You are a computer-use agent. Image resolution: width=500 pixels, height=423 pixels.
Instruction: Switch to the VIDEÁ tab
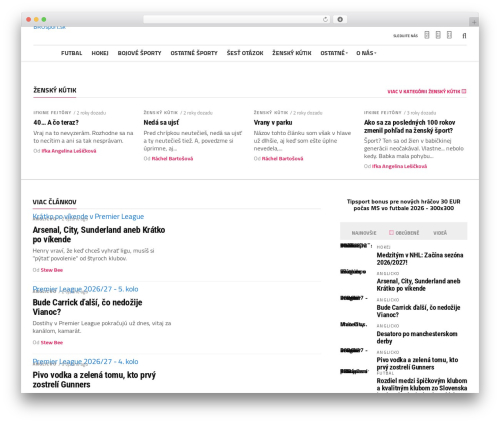440,233
